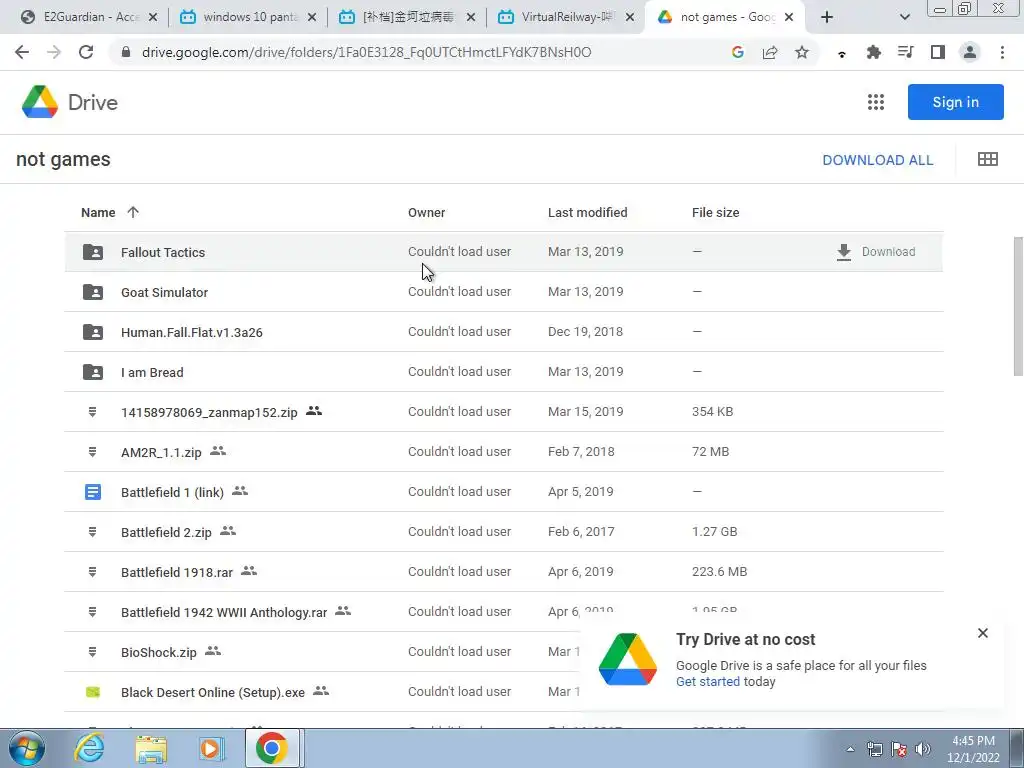Click the Battlefield 1 (link) document icon
This screenshot has height=768, width=1024.
[x=93, y=492]
